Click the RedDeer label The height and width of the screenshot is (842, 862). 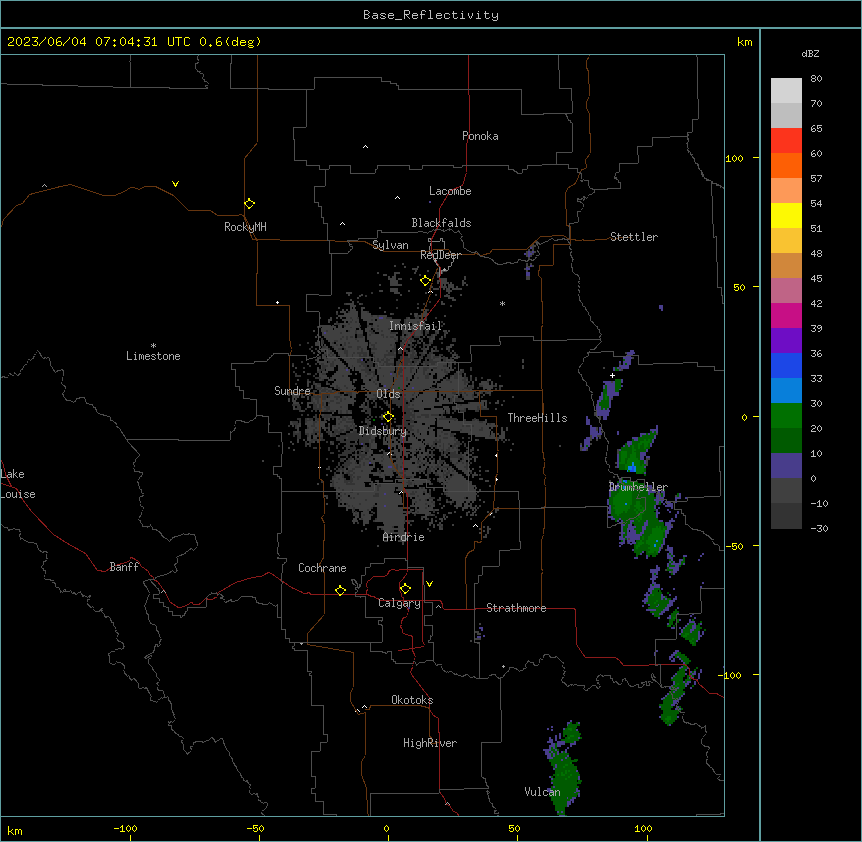(440, 255)
